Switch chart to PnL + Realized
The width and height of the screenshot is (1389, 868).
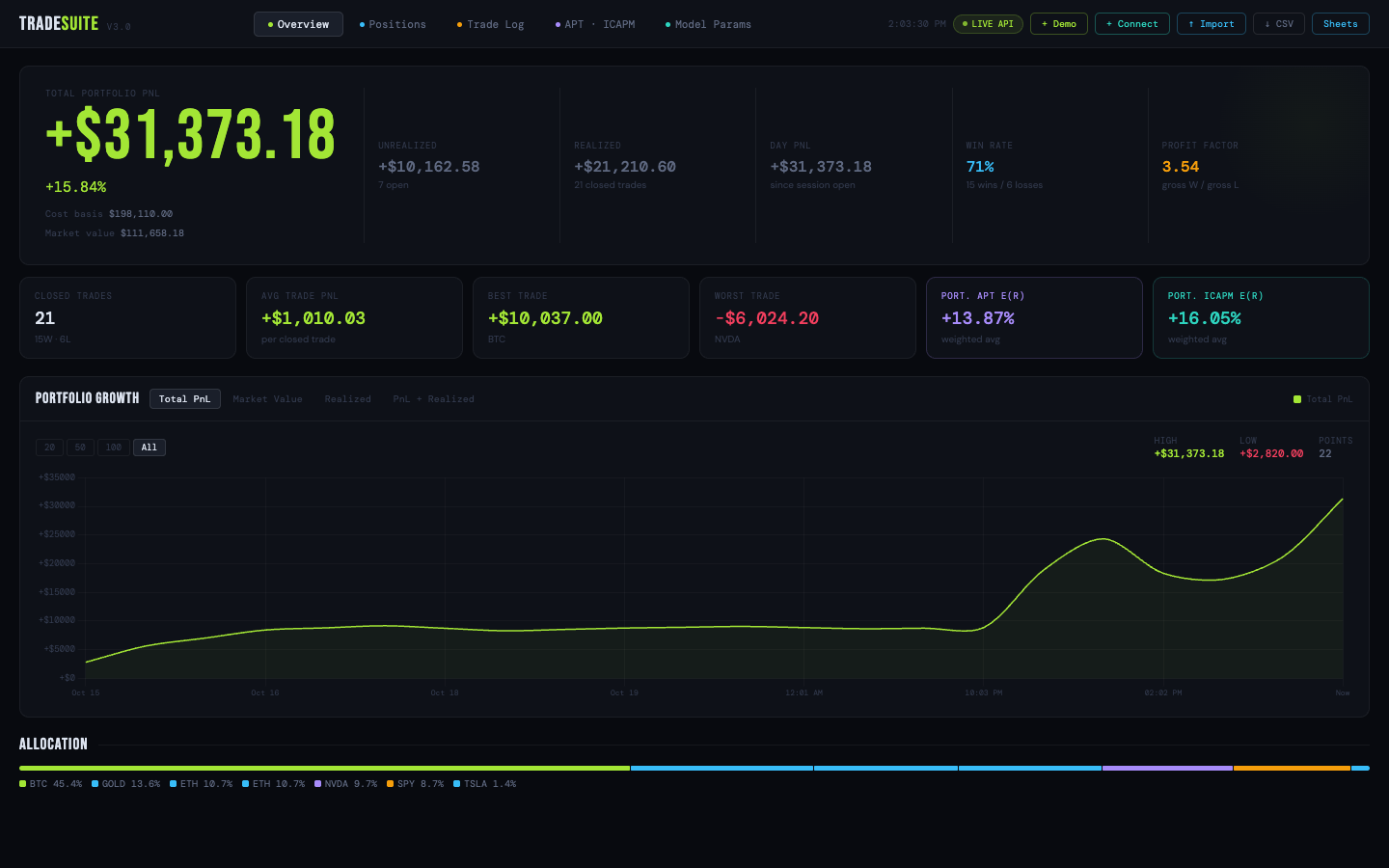(x=434, y=399)
